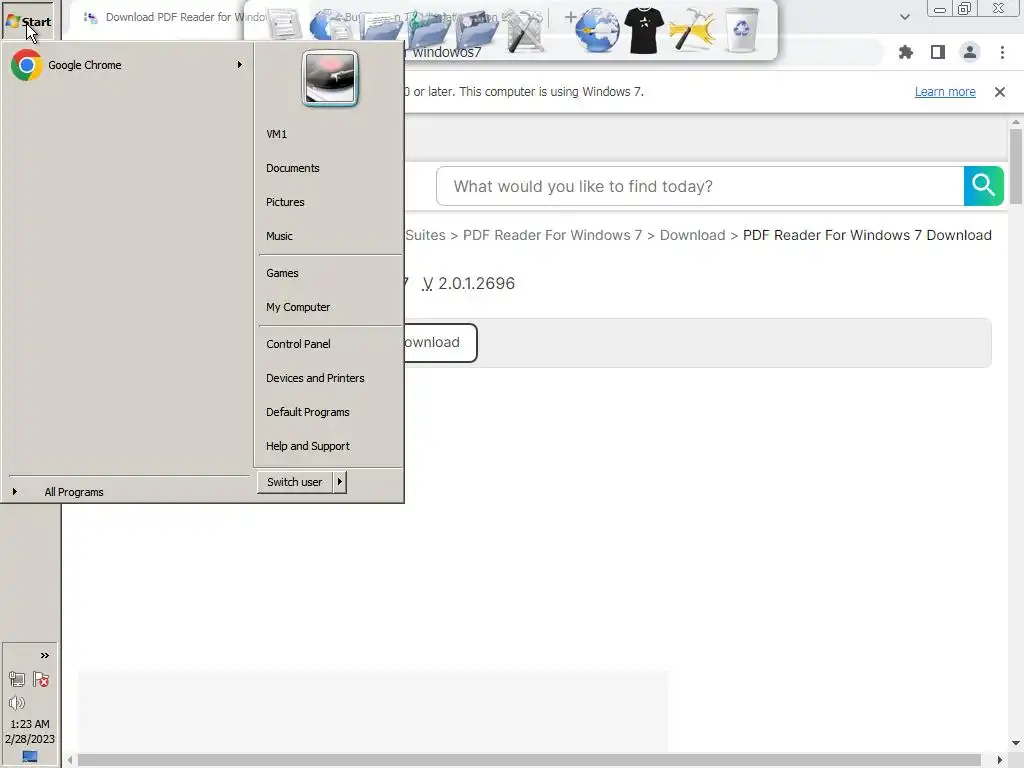Open VM1 user folder
Screen dimensions: 1024x768
277,134
